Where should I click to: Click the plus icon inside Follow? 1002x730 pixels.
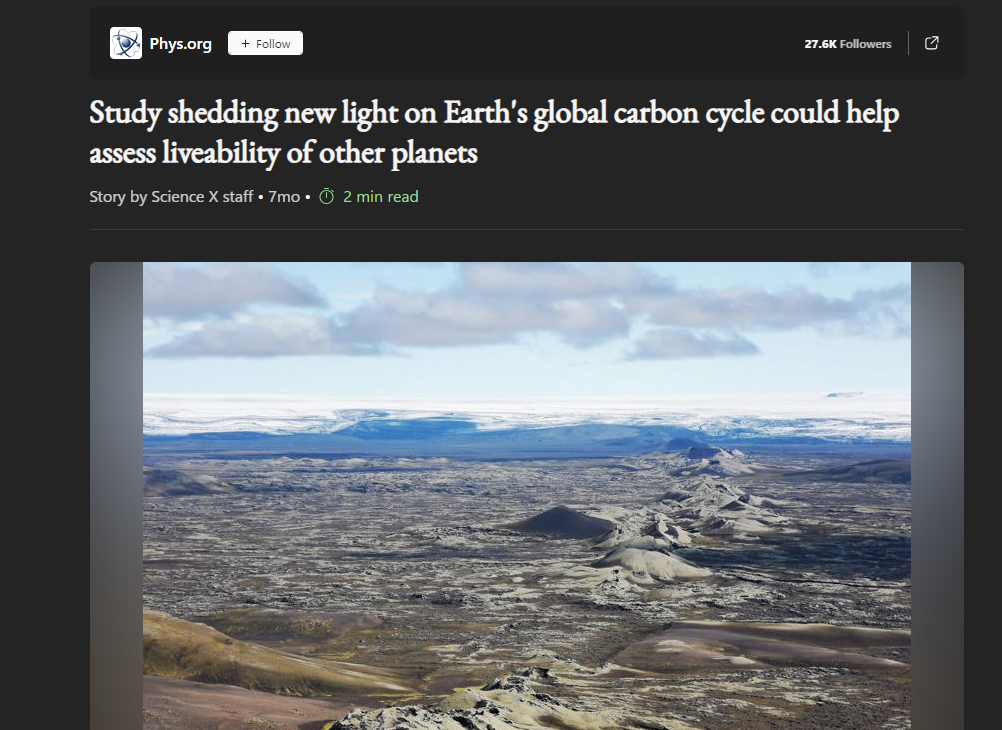tap(245, 43)
